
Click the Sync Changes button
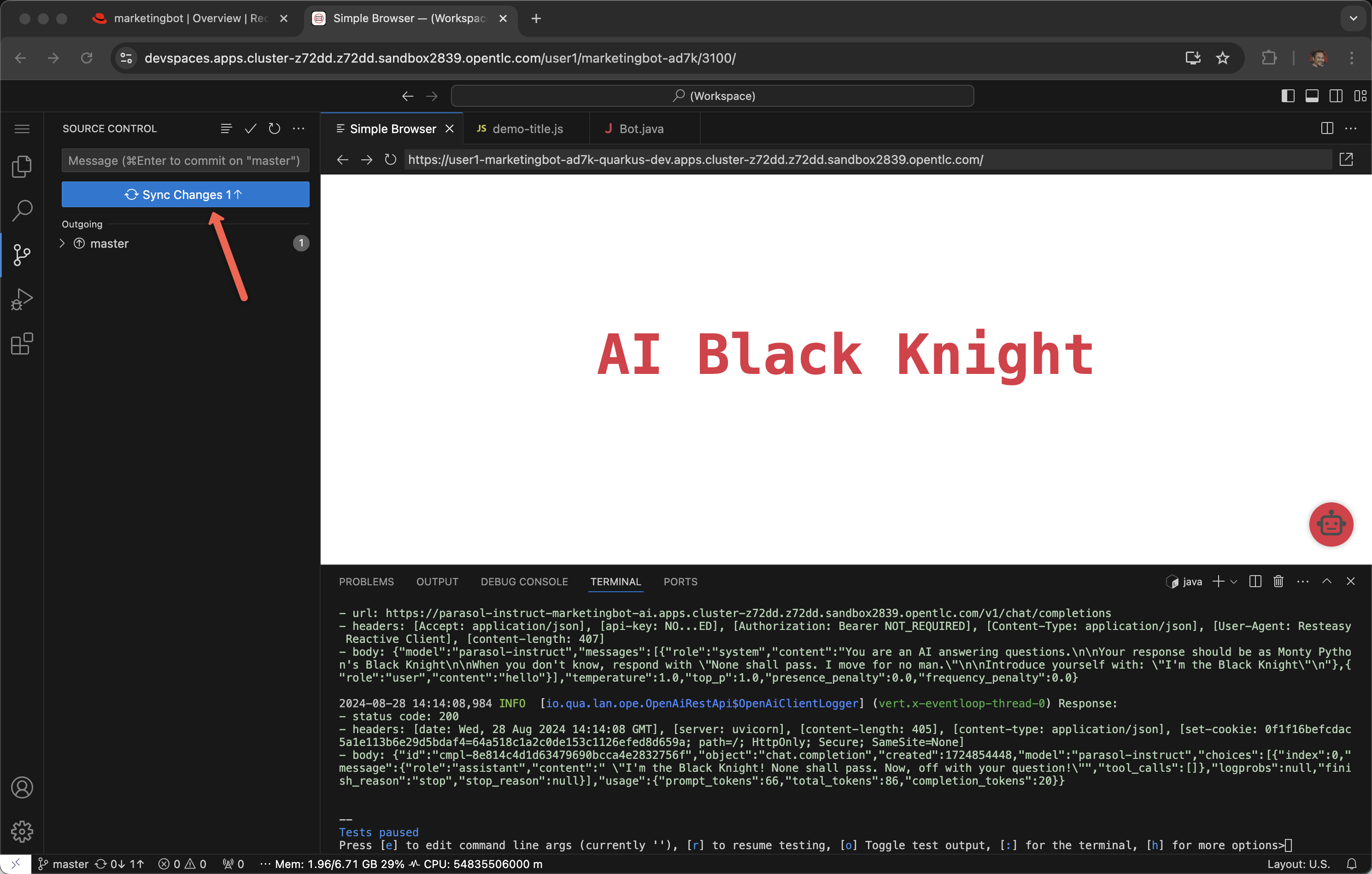(185, 195)
